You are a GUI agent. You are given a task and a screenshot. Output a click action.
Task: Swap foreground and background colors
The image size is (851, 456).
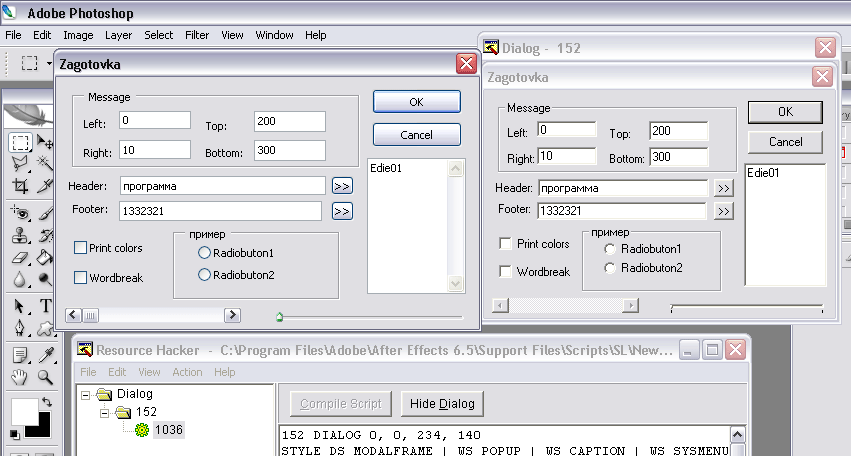coord(47,402)
